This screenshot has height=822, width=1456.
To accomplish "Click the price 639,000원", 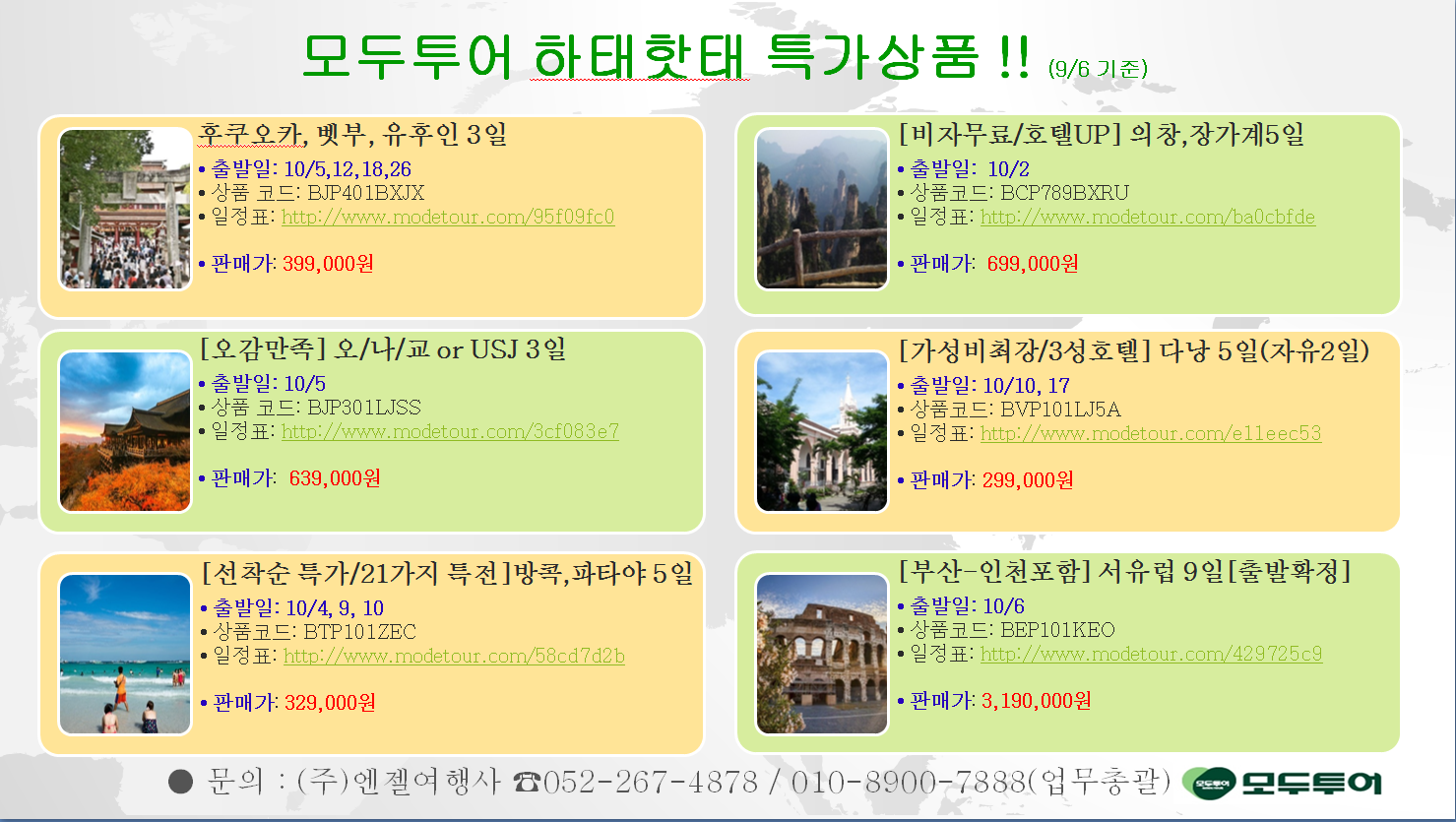I will [x=335, y=478].
